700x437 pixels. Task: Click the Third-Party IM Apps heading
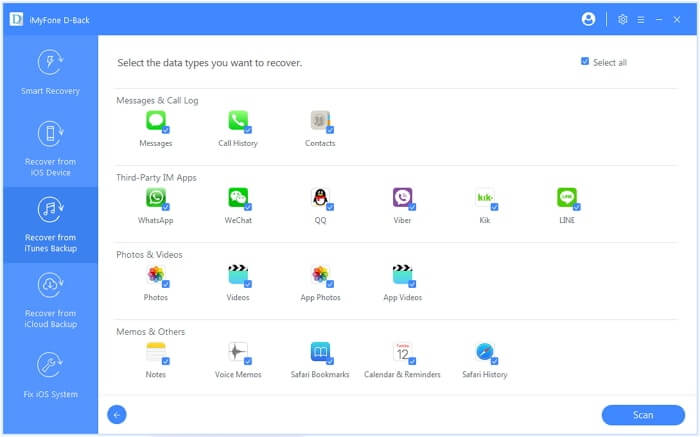tap(156, 178)
